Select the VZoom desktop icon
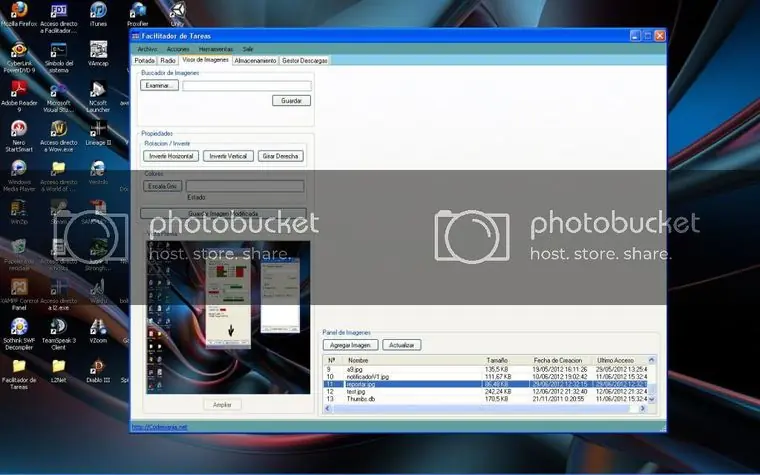 point(98,331)
